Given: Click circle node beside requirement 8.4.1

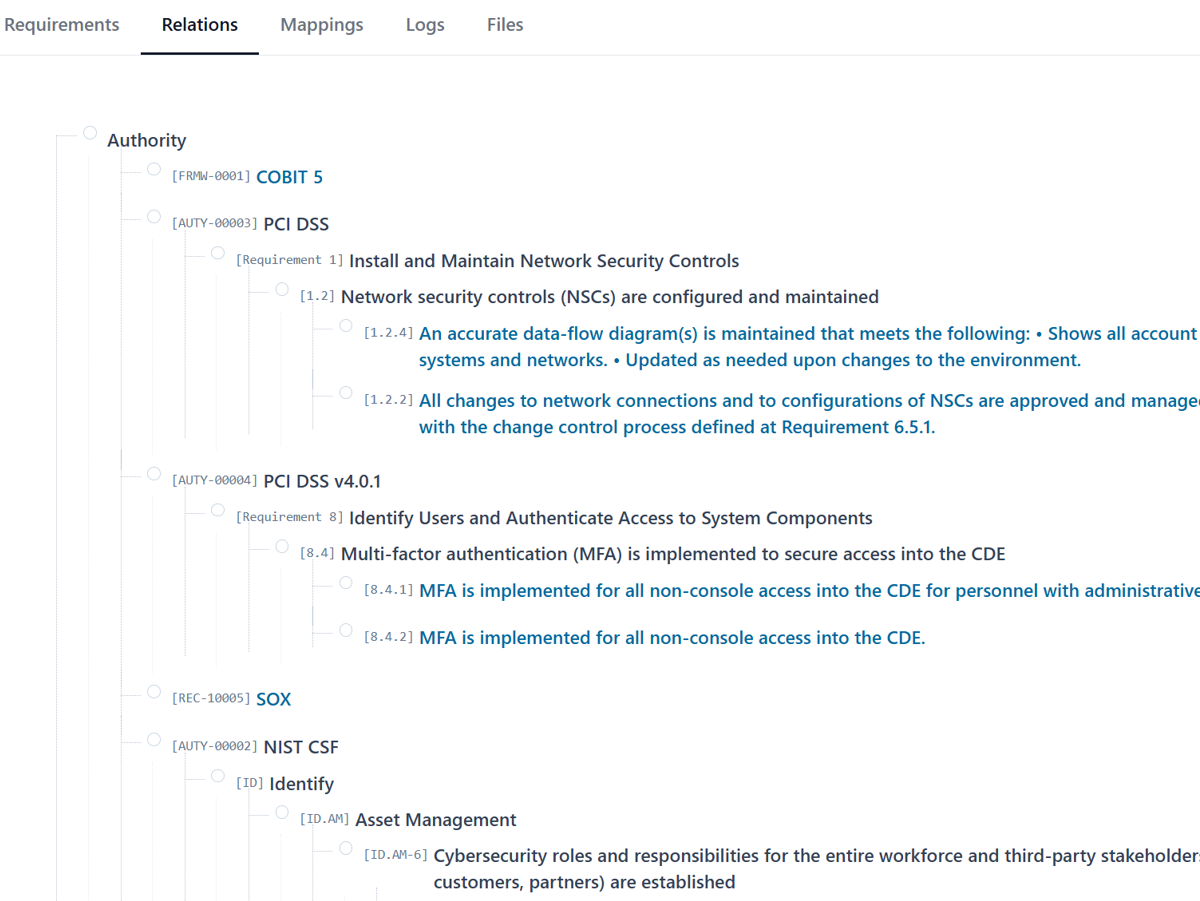Looking at the screenshot, I should tap(346, 582).
